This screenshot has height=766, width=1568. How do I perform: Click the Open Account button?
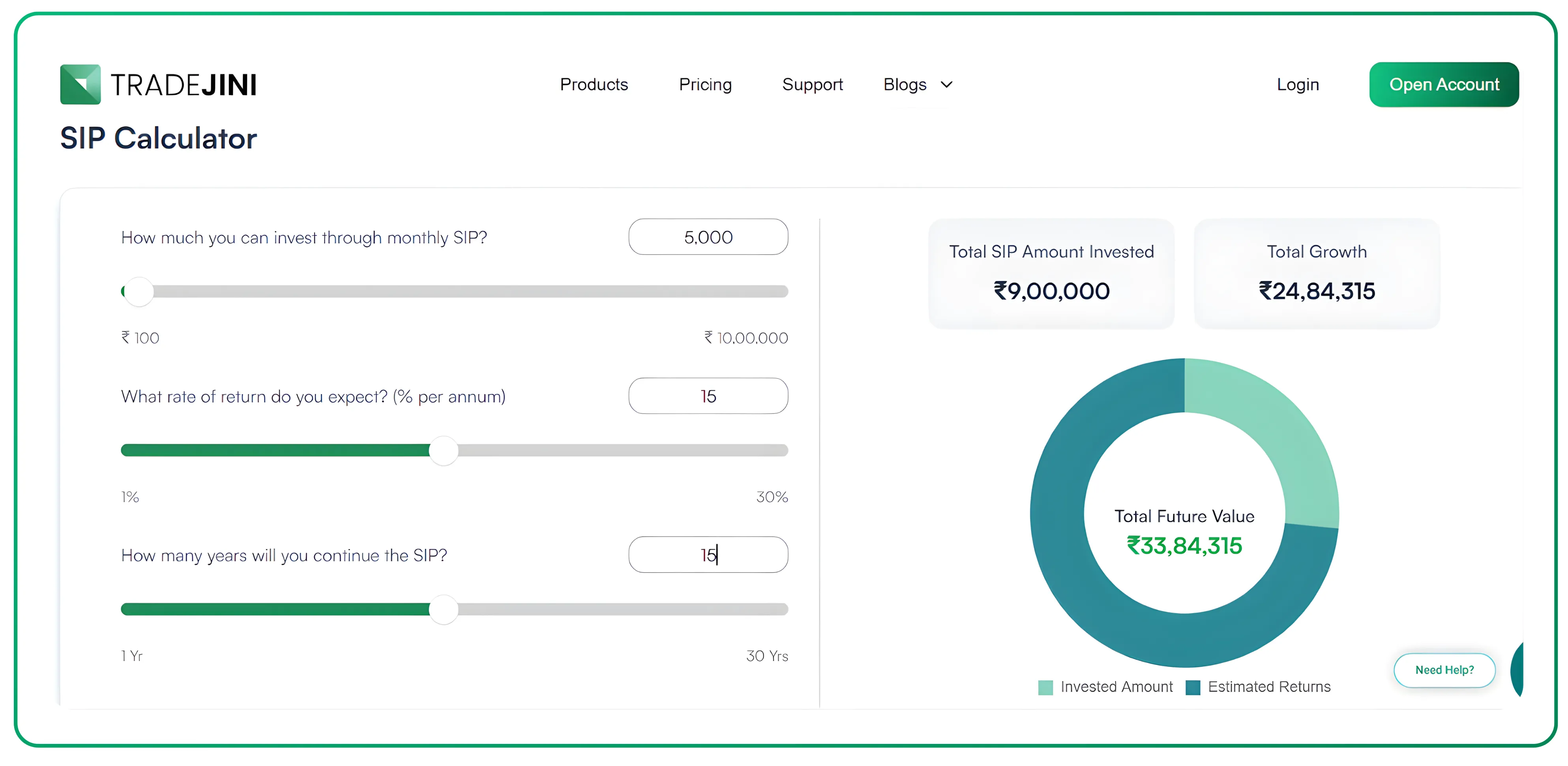pos(1443,84)
